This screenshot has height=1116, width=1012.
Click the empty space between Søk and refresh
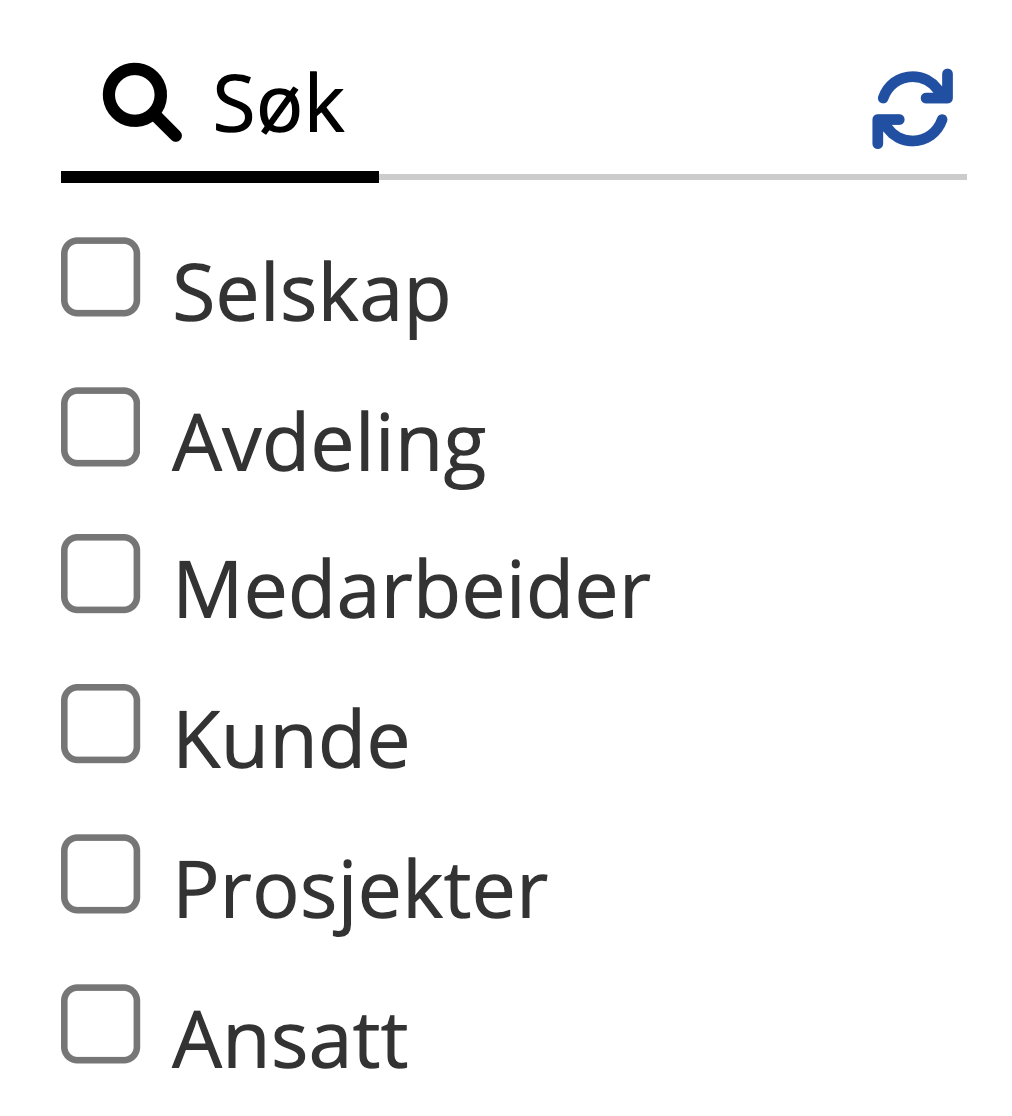click(x=600, y=105)
